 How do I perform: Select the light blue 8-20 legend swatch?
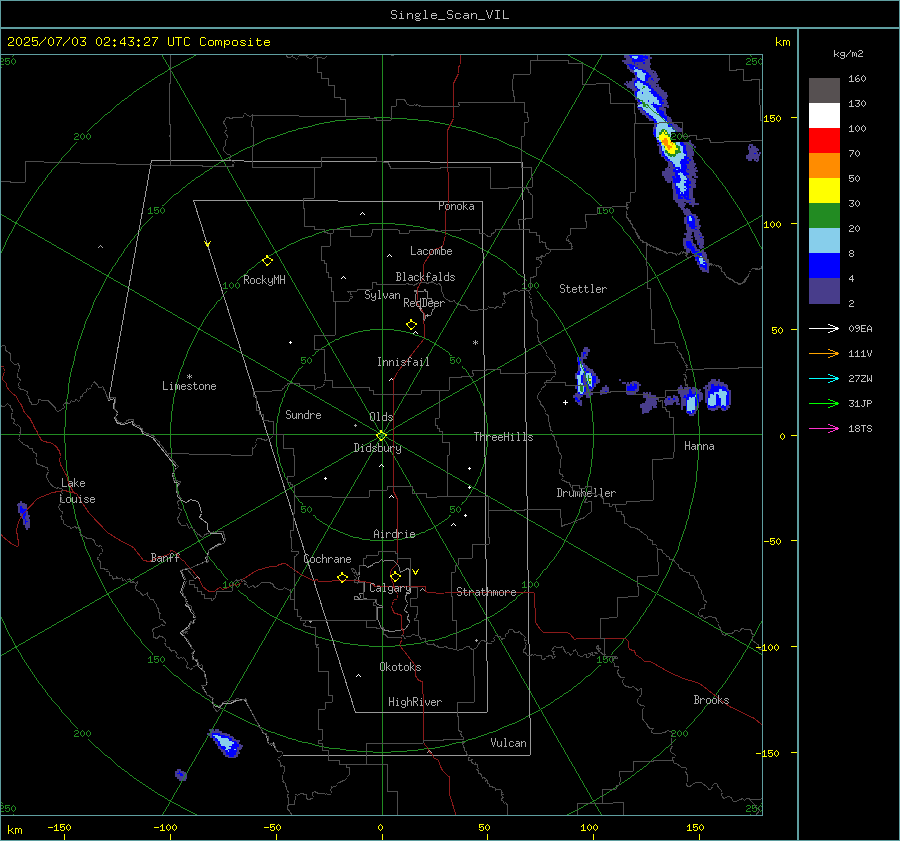[x=824, y=241]
